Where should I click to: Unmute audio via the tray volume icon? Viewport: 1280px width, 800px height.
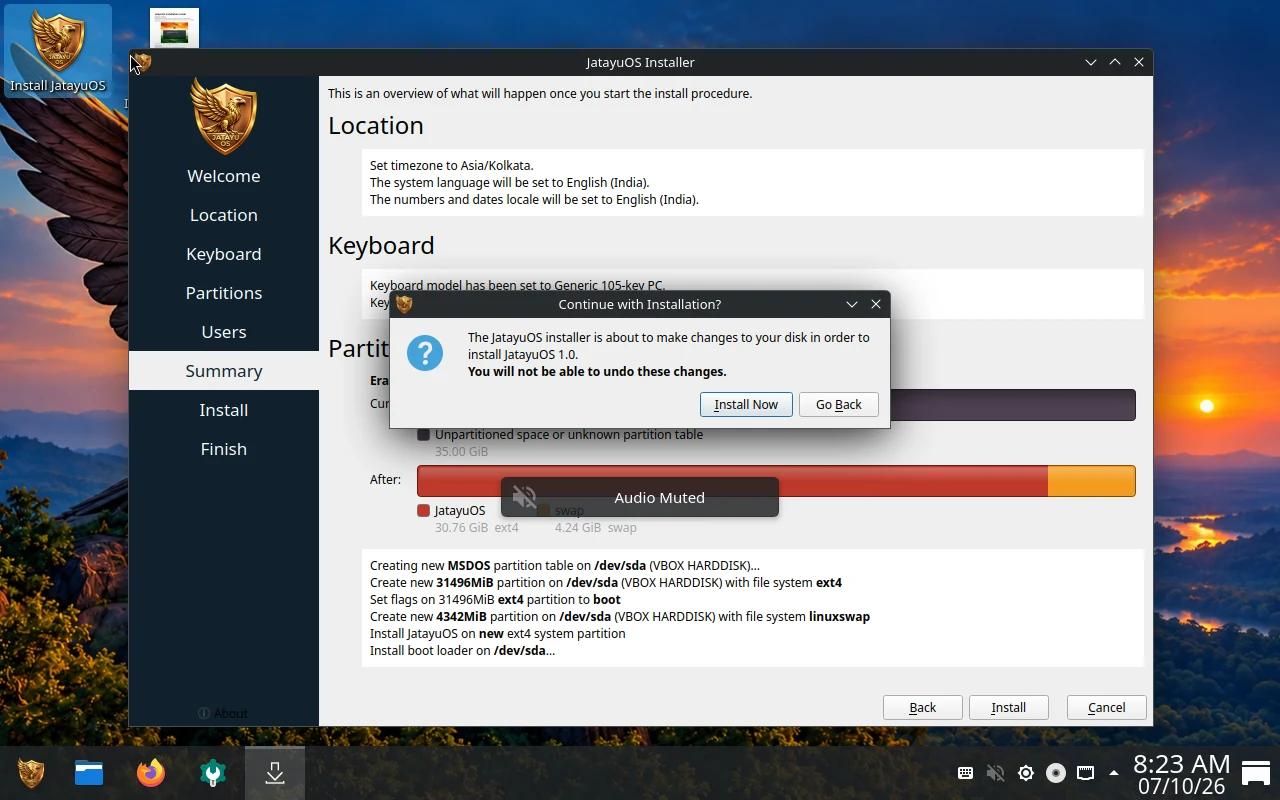[x=995, y=773]
